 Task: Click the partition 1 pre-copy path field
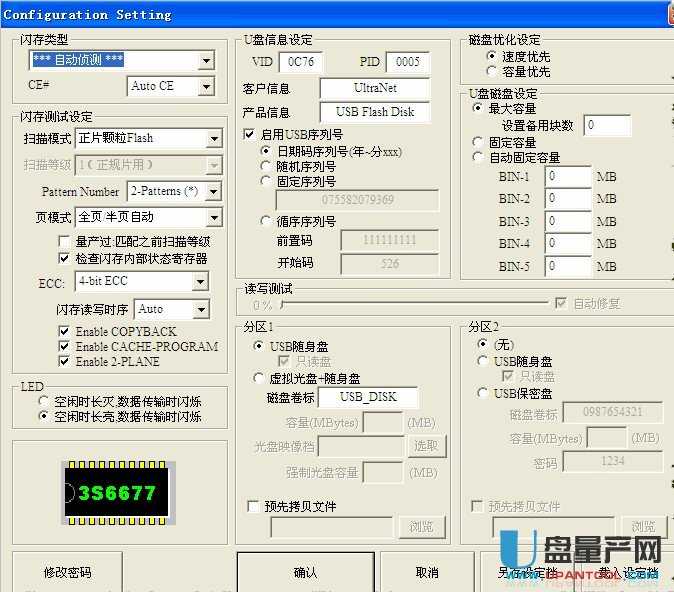click(x=332, y=527)
